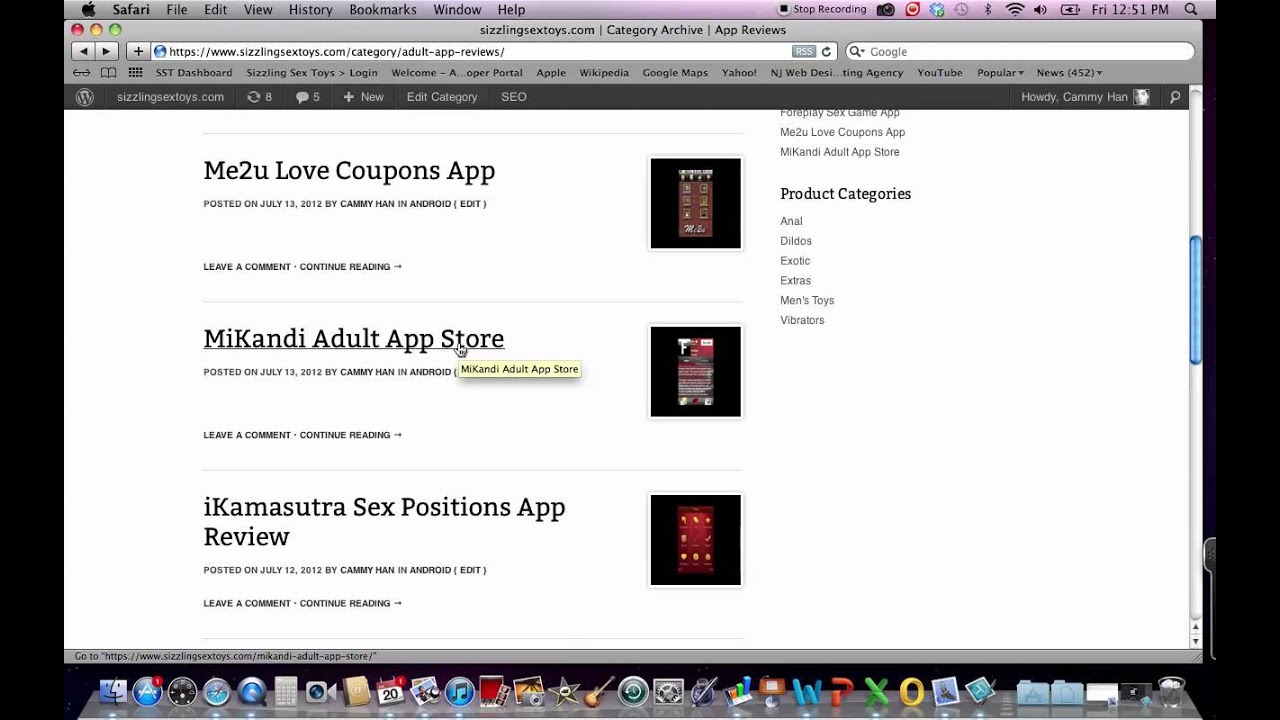Open the Vibrators product category
This screenshot has width=1280, height=720.
[x=802, y=320]
